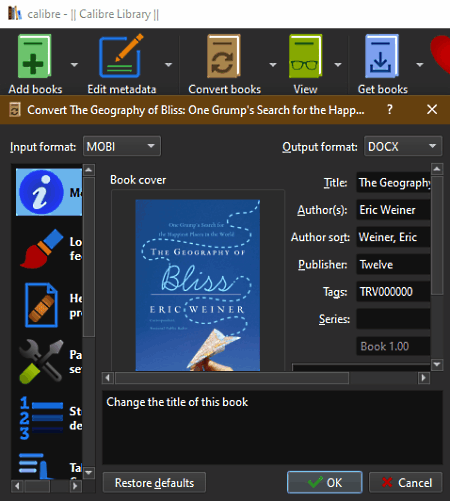Expand the Add books dropdown arrow
The height and width of the screenshot is (501, 450).
coord(74,64)
